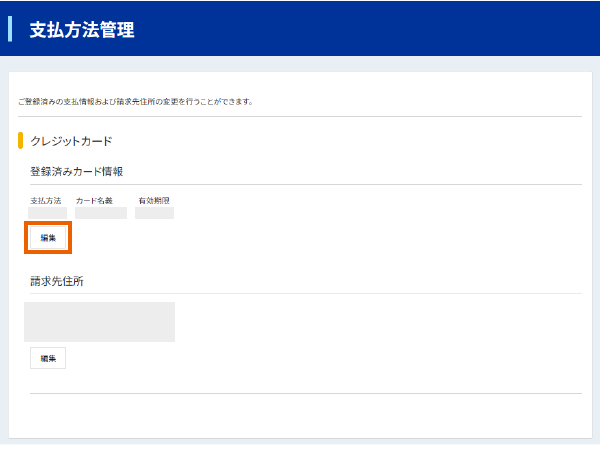Click yellow marker beside クレジットカード heading

click(x=21, y=141)
